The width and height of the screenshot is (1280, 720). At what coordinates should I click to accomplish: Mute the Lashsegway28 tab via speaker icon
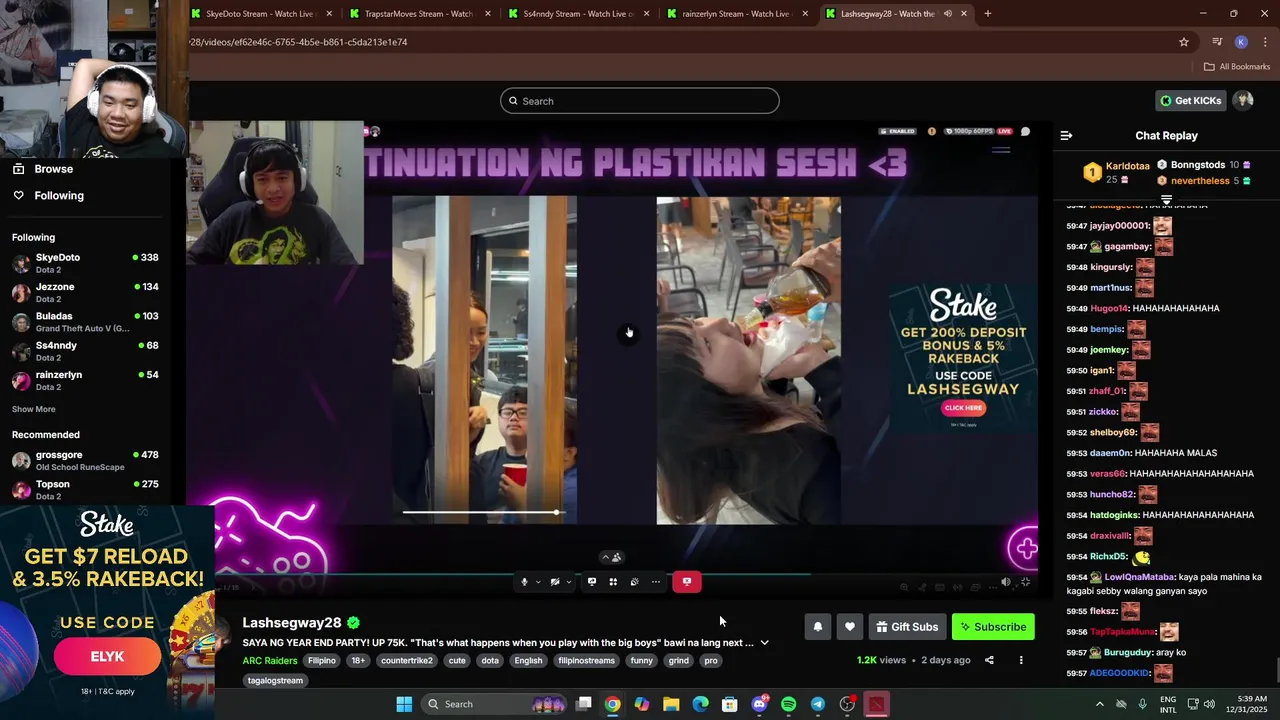pyautogui.click(x=947, y=14)
